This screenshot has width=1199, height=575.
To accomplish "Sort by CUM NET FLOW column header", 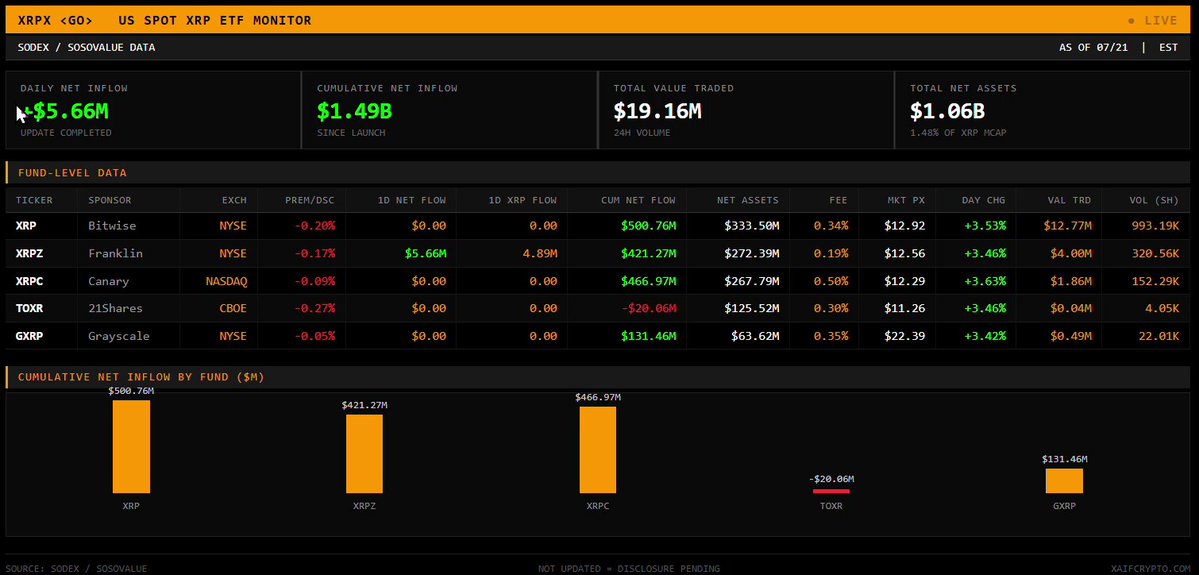I will (638, 200).
